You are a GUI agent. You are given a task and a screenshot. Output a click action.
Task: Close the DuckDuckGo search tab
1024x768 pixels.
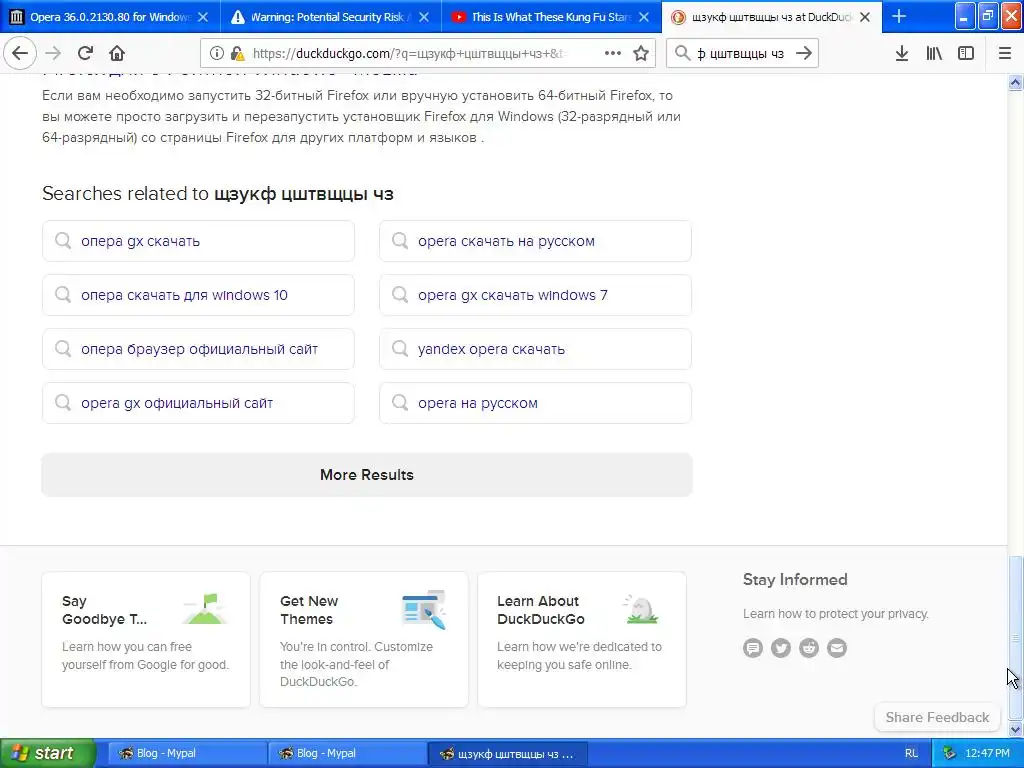coord(865,17)
